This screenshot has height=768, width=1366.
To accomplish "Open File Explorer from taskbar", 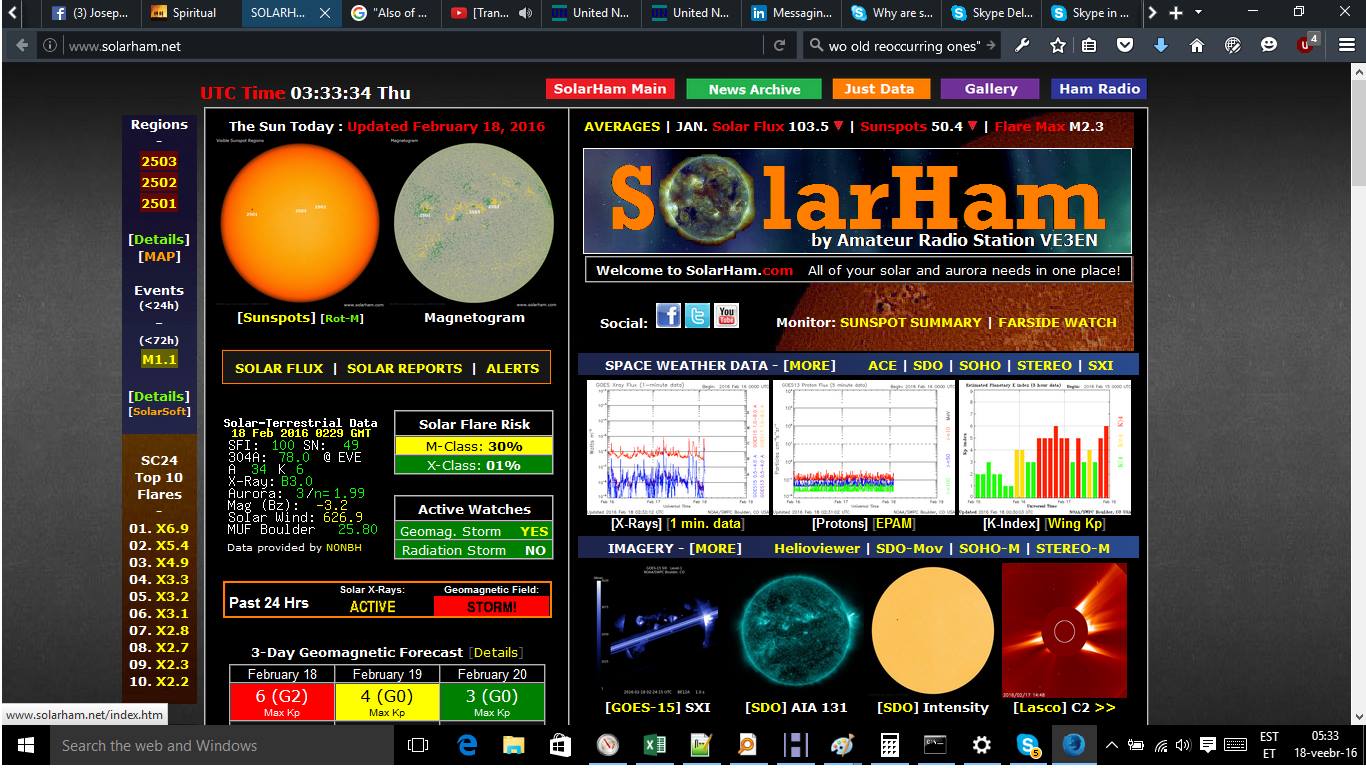I will pyautogui.click(x=513, y=745).
